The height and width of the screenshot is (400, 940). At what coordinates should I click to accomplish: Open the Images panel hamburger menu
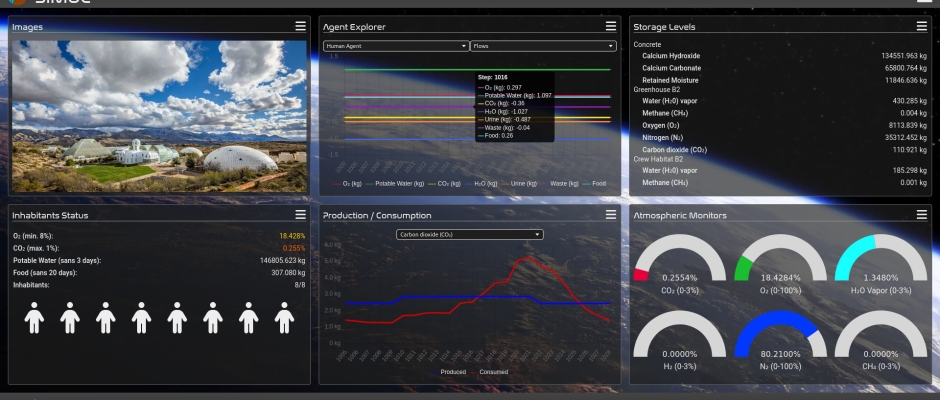300,26
